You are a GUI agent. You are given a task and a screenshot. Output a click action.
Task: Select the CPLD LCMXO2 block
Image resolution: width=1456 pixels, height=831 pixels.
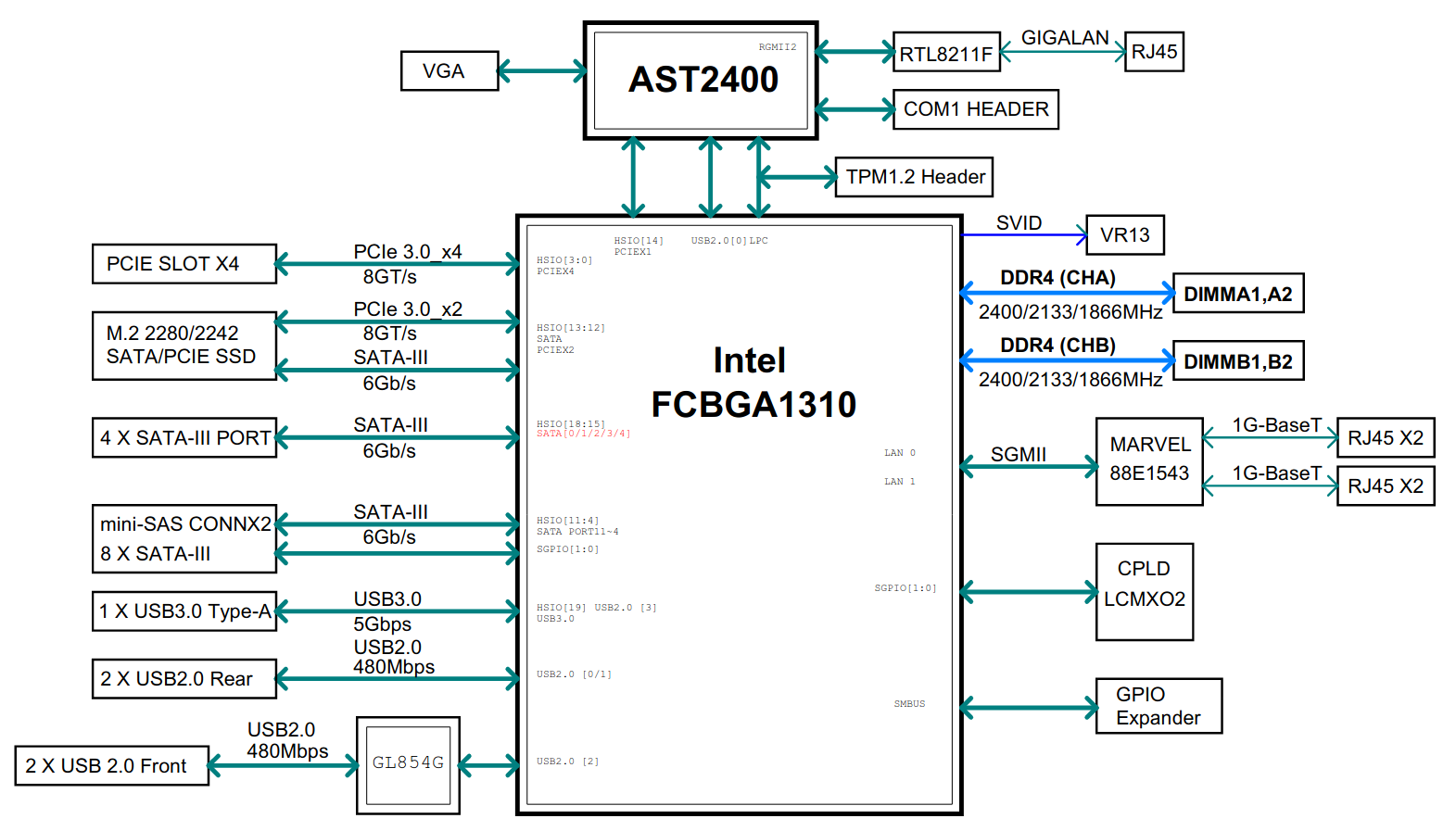point(1145,592)
